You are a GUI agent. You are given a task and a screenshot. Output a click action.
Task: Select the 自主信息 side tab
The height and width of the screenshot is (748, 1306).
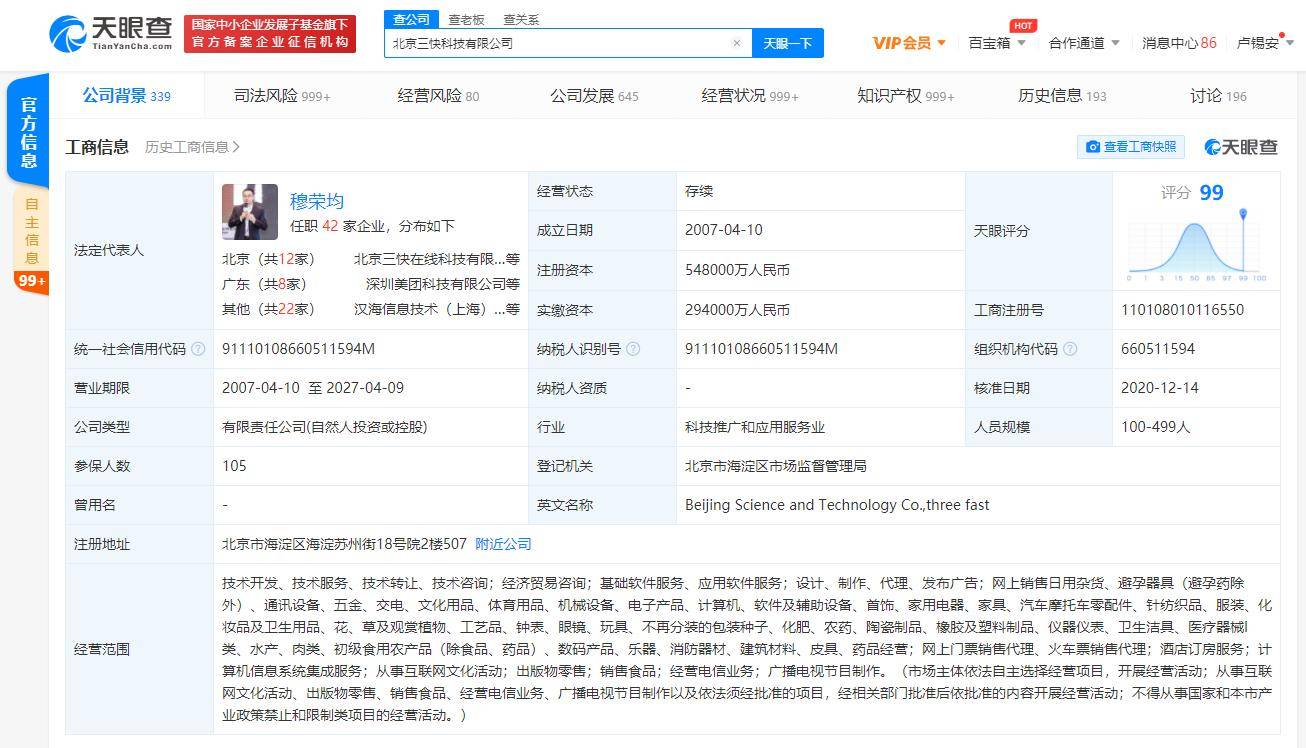click(x=31, y=230)
